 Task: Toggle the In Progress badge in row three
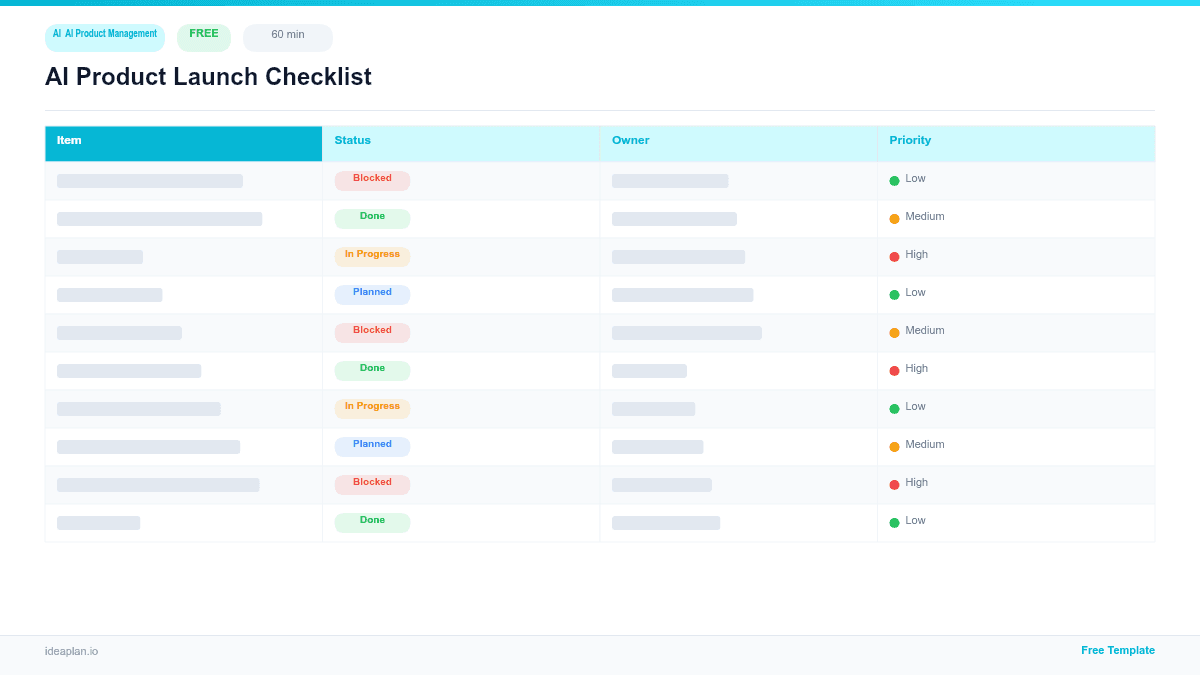pyautogui.click(x=372, y=255)
